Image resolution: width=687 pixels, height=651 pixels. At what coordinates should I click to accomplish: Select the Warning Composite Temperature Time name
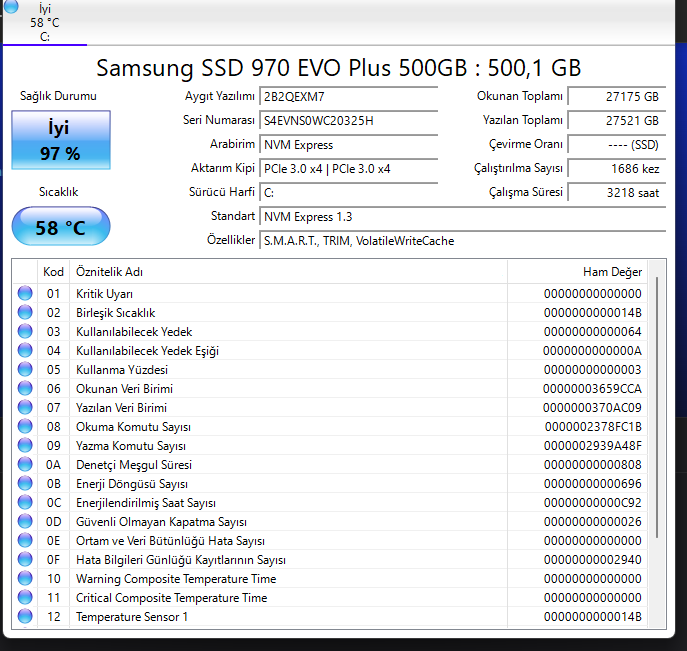pos(176,579)
